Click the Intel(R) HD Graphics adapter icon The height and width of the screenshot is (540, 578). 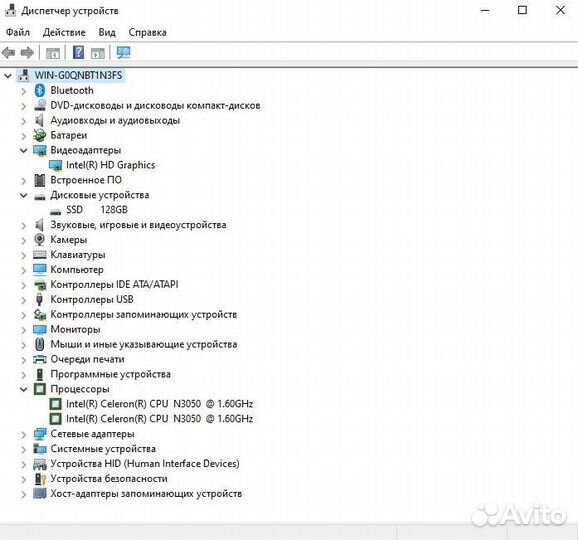tap(55, 165)
